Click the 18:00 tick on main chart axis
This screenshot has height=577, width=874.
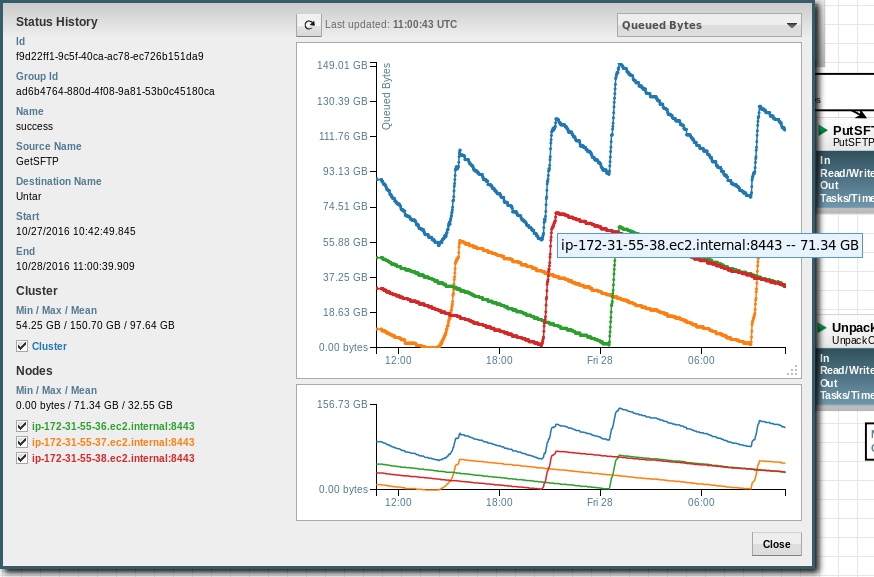pos(498,360)
